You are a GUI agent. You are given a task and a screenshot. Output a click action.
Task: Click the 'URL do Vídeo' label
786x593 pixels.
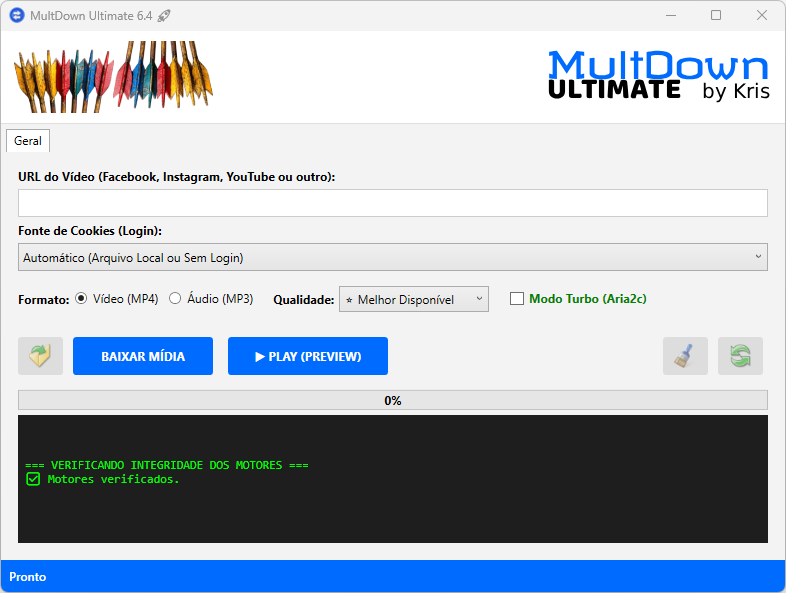click(176, 177)
